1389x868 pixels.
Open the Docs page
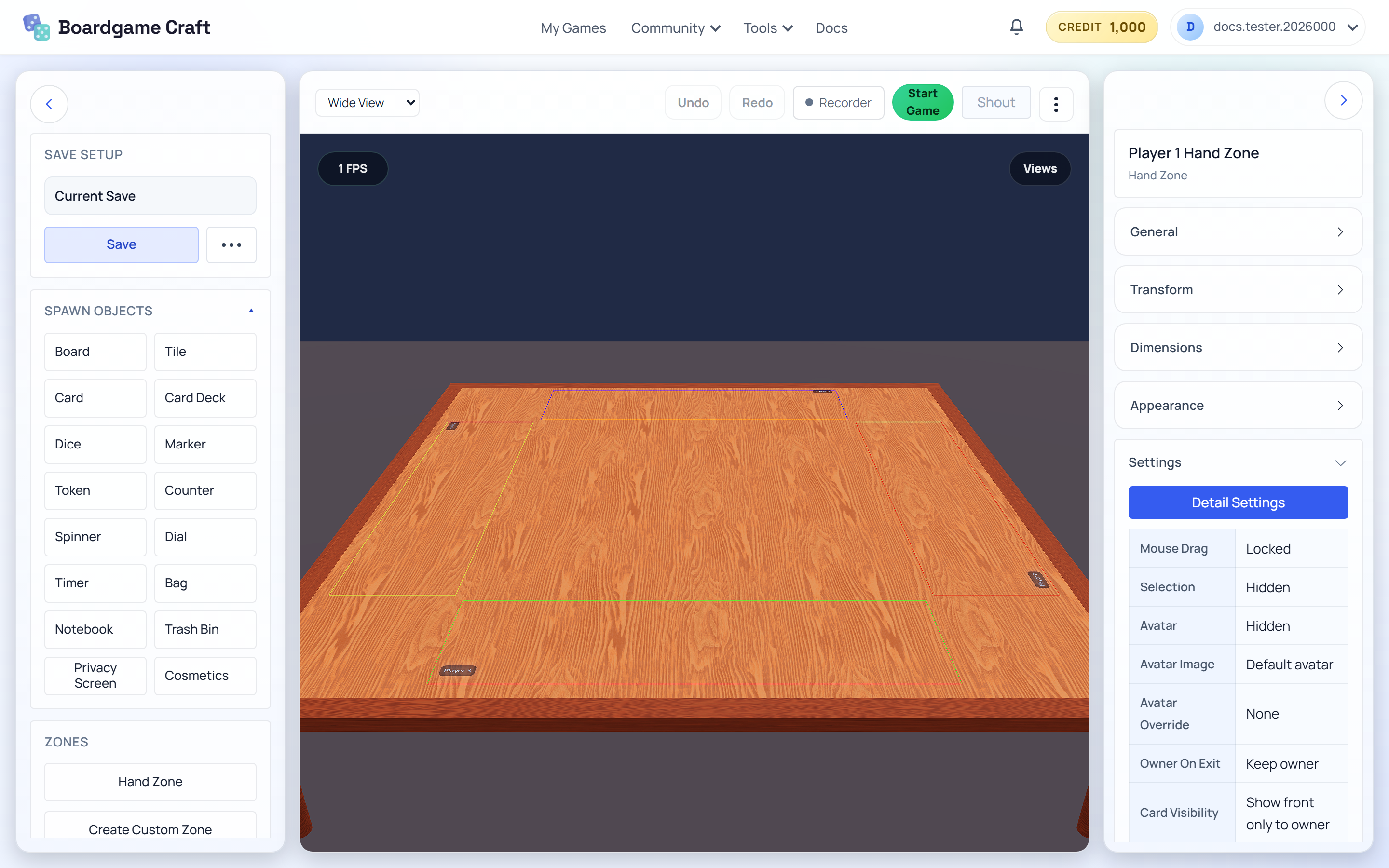[x=831, y=27]
